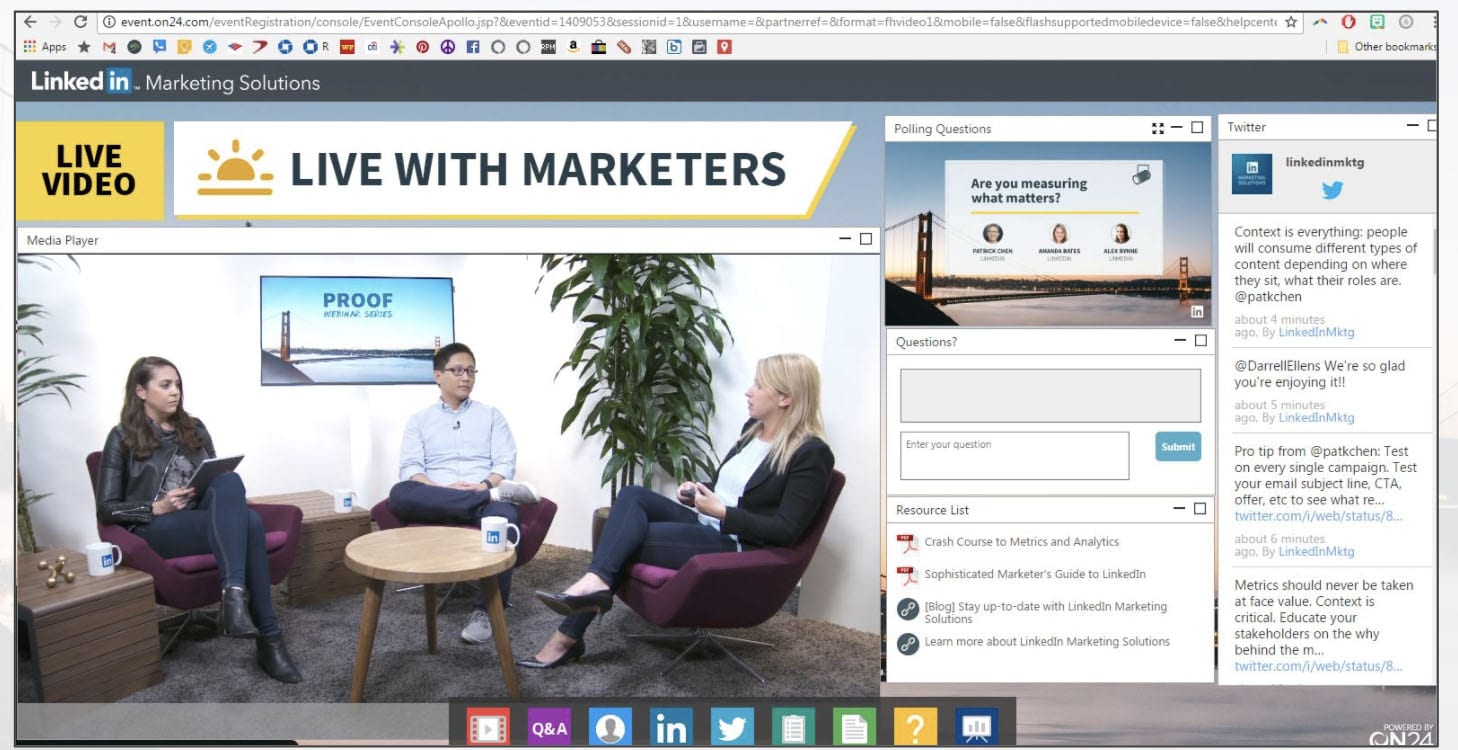Open Crash Course to Metrics and Analytics
Image resolution: width=1458 pixels, height=750 pixels.
point(1021,542)
